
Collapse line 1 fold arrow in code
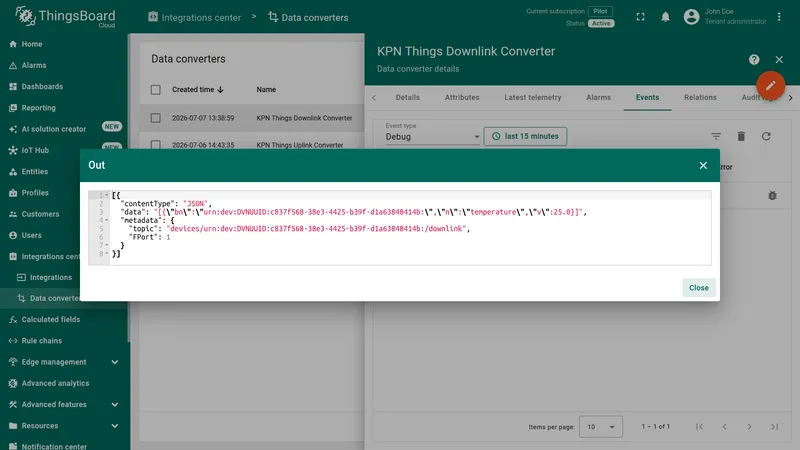coord(107,195)
